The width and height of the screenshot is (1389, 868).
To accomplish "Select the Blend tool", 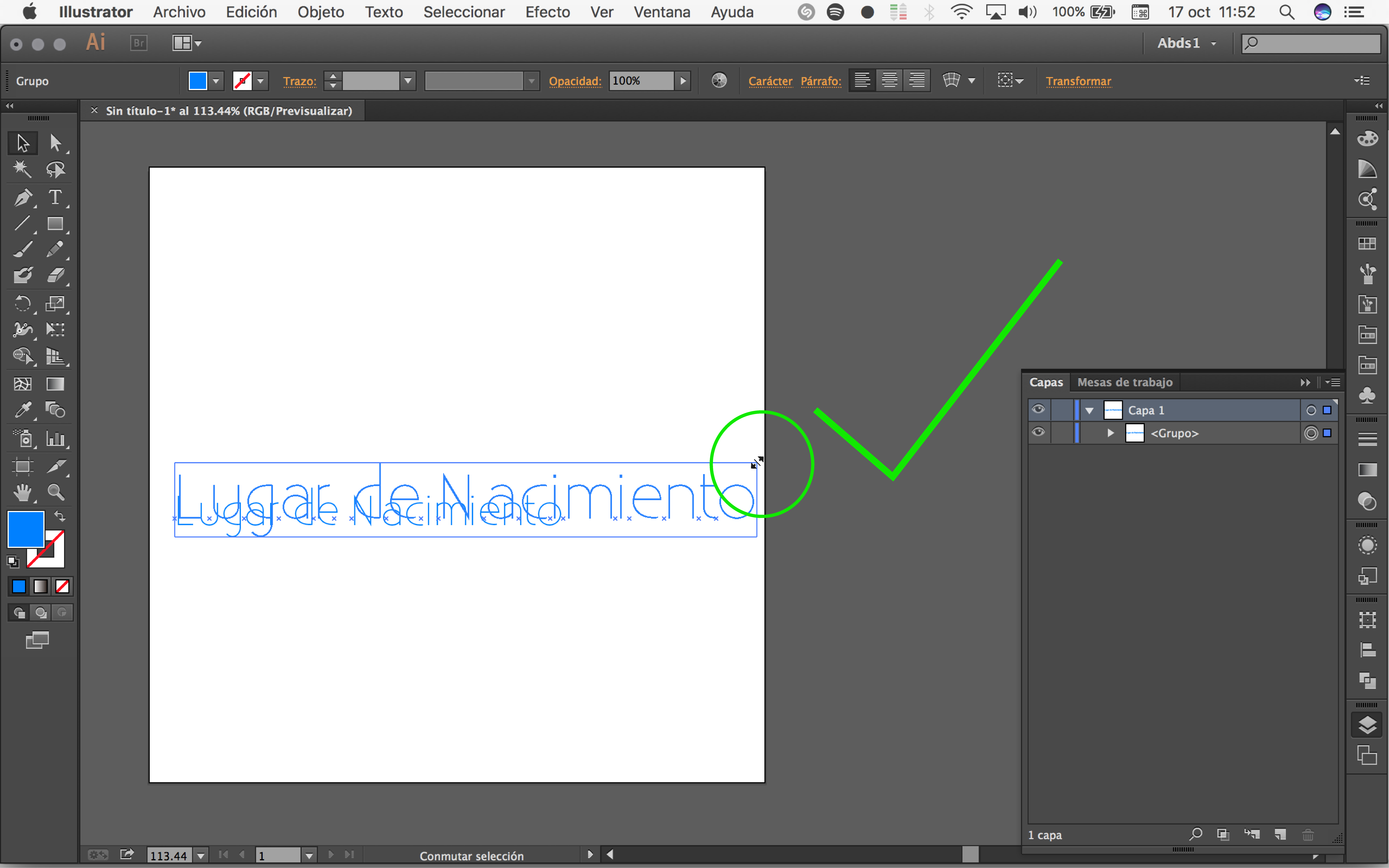I will pos(55,410).
